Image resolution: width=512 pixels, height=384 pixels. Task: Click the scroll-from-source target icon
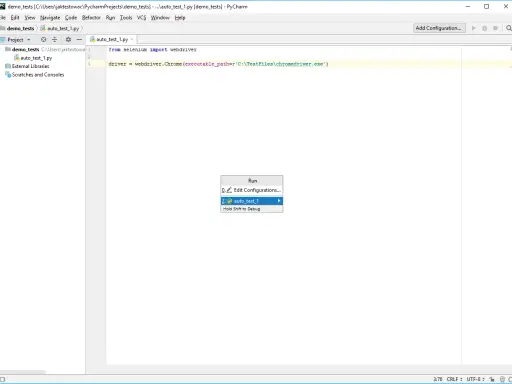(43, 40)
